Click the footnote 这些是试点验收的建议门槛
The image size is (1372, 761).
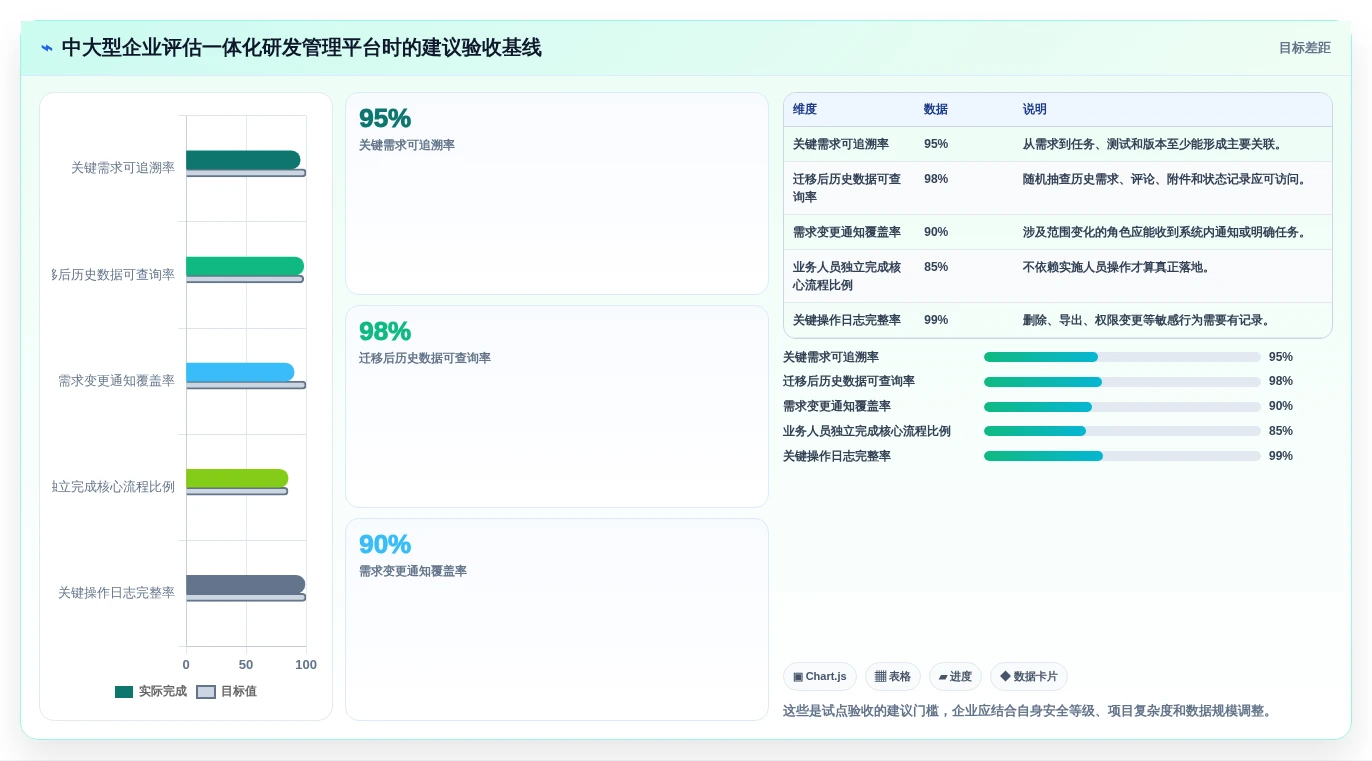[1027, 711]
